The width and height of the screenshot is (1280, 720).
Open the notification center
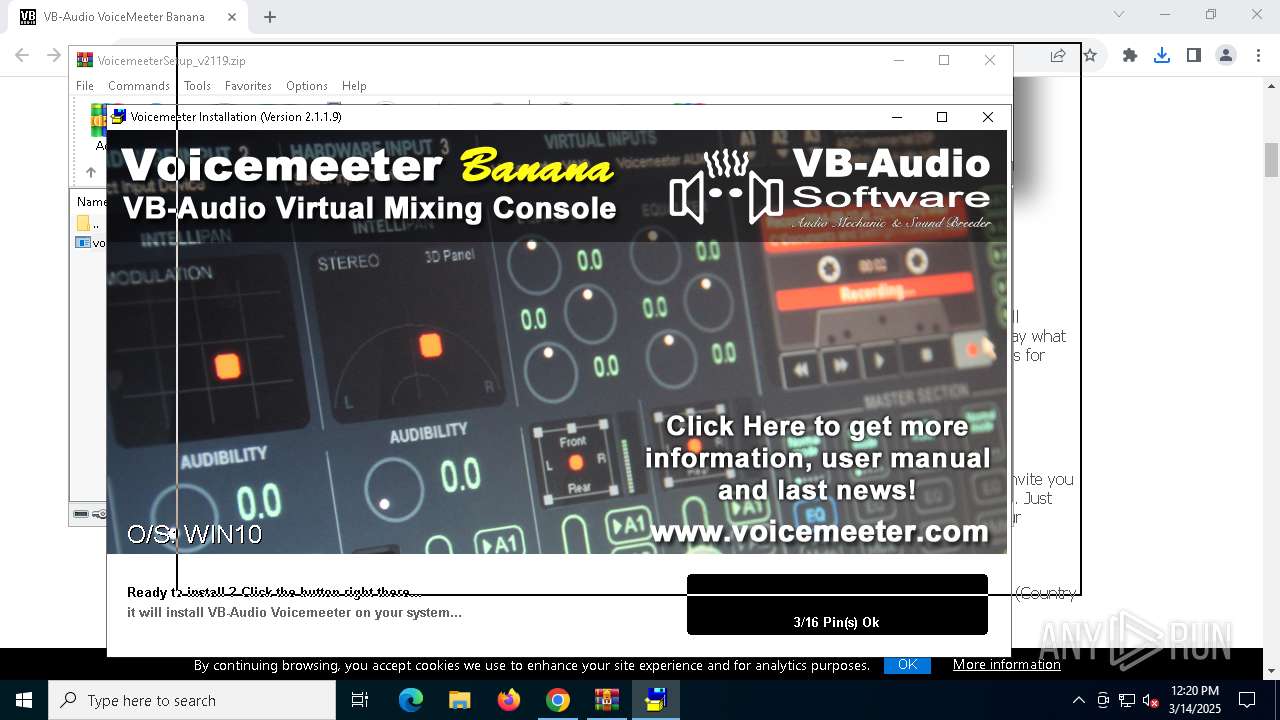pos(1247,700)
